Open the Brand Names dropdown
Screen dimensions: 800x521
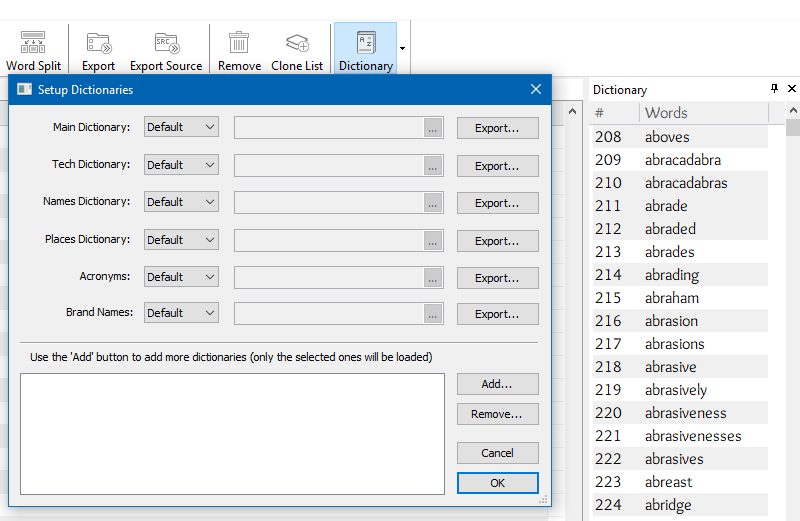tap(181, 313)
